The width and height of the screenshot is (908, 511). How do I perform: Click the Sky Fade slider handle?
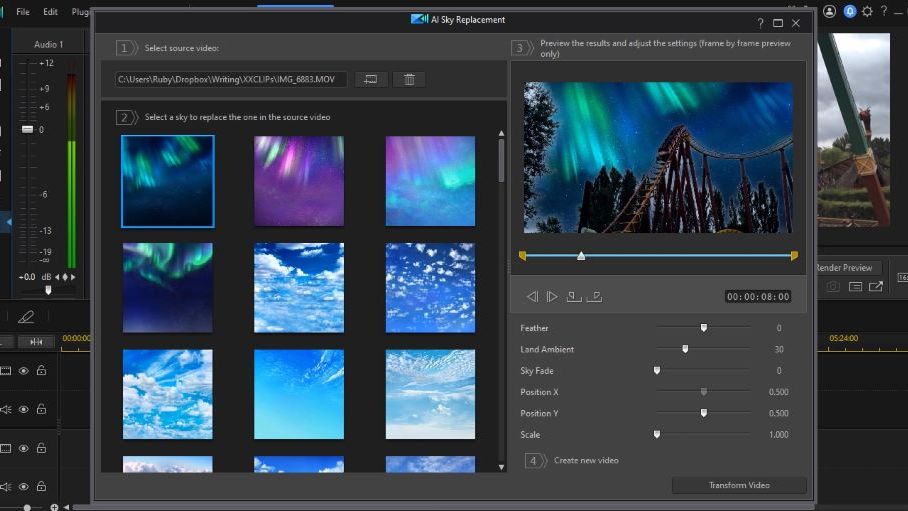(657, 371)
